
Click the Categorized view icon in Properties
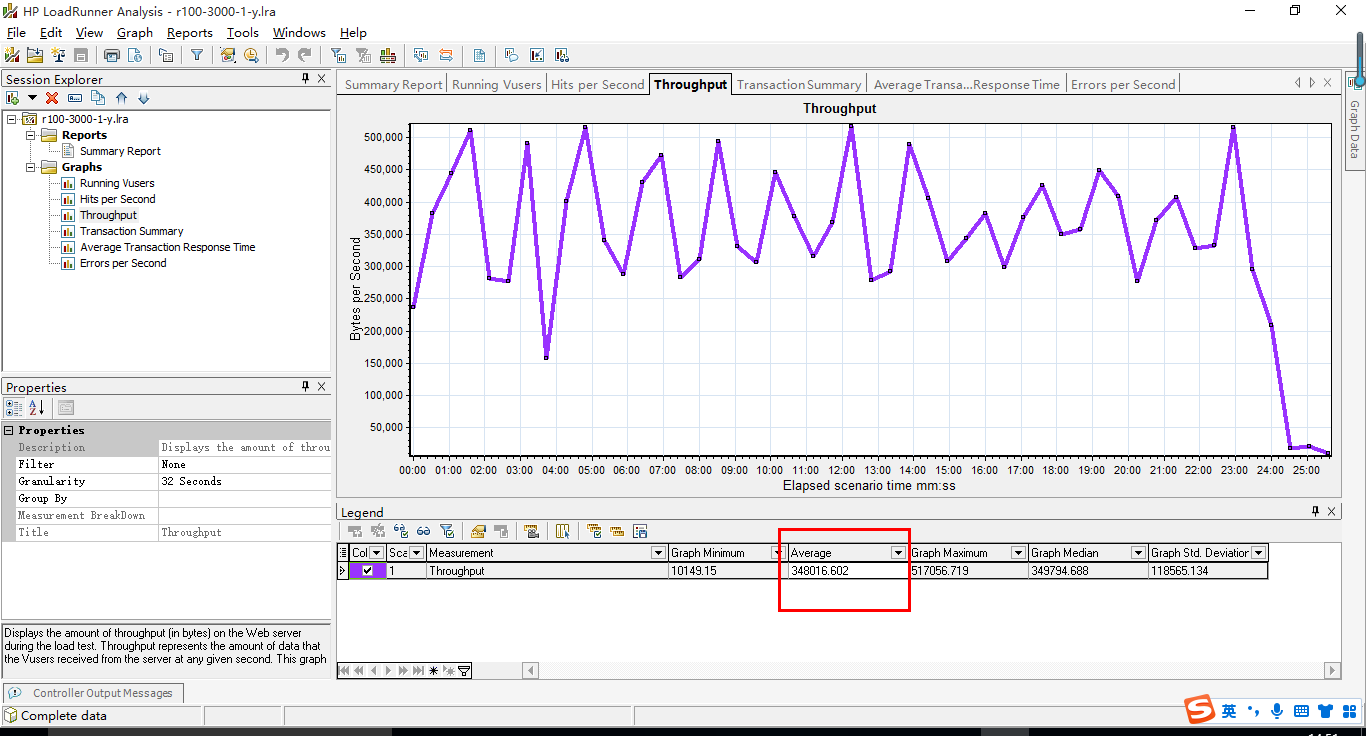14,407
